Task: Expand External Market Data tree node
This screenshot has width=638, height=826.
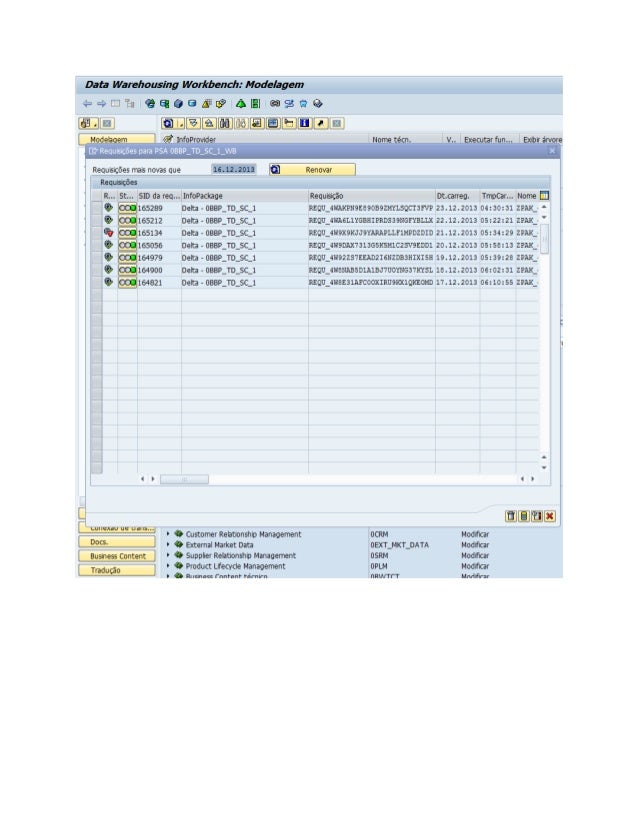Action: pos(168,544)
